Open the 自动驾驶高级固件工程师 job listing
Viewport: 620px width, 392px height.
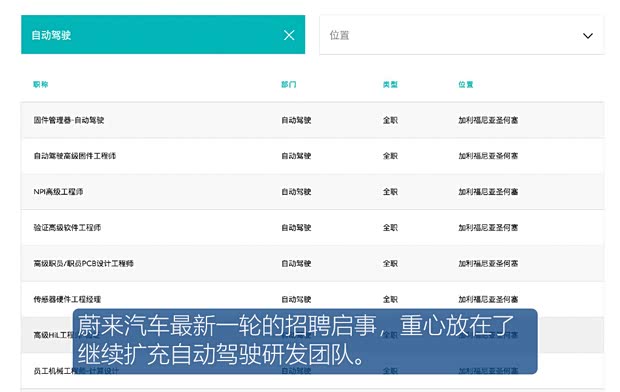pyautogui.click(x=75, y=156)
